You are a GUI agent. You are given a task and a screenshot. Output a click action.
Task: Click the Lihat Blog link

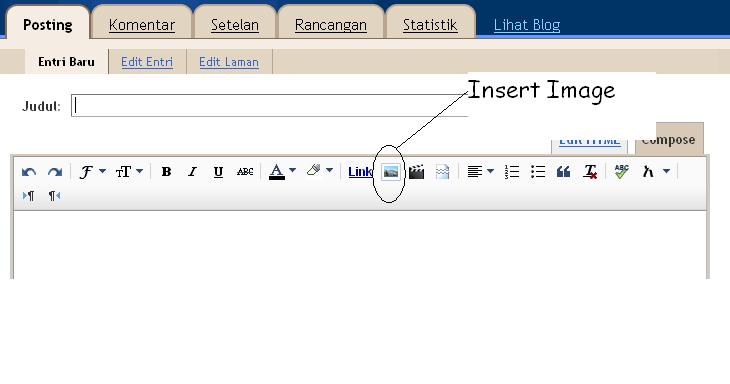pyautogui.click(x=527, y=25)
